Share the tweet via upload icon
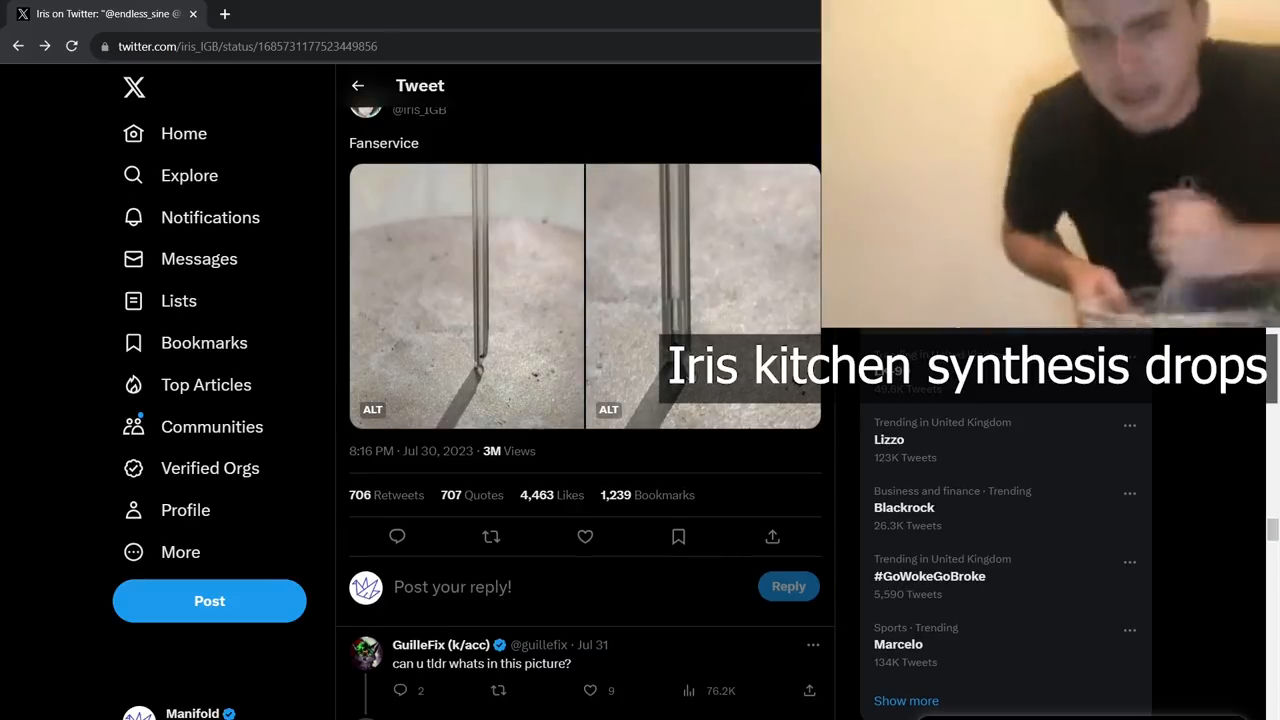This screenshot has width=1280, height=720. click(x=772, y=537)
